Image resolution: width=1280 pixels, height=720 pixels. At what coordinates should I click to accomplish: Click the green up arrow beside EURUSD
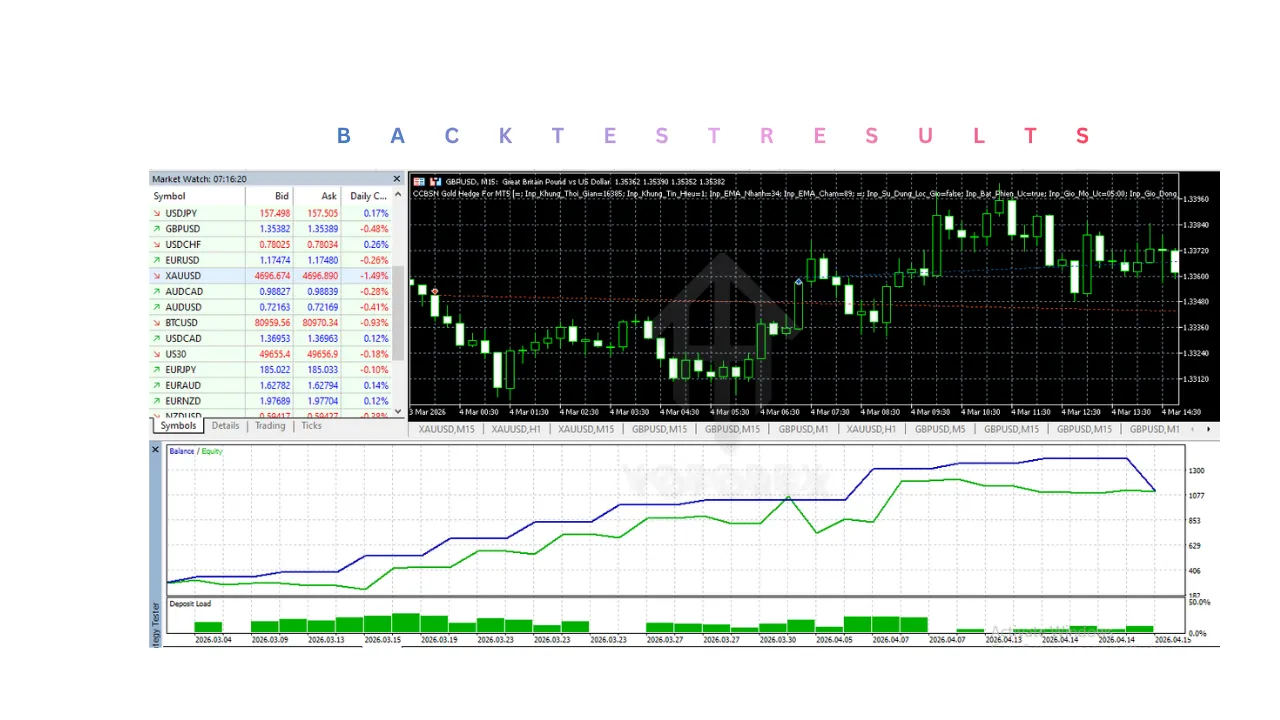coord(157,260)
